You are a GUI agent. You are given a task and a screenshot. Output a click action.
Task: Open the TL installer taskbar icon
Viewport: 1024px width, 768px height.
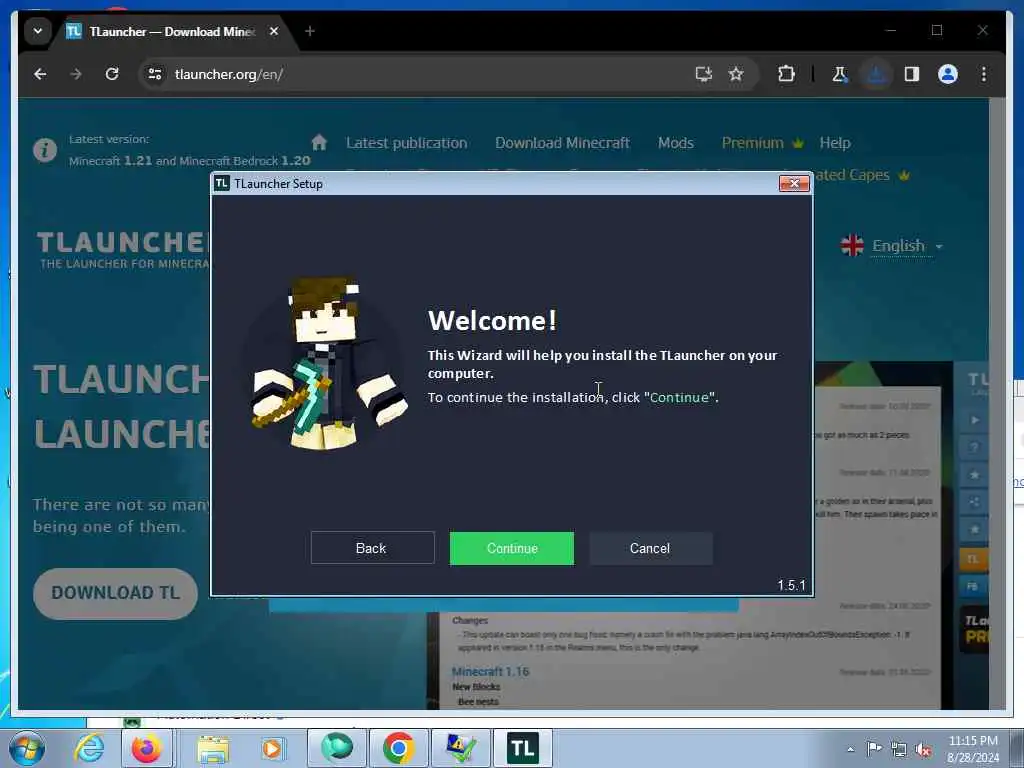[x=522, y=748]
